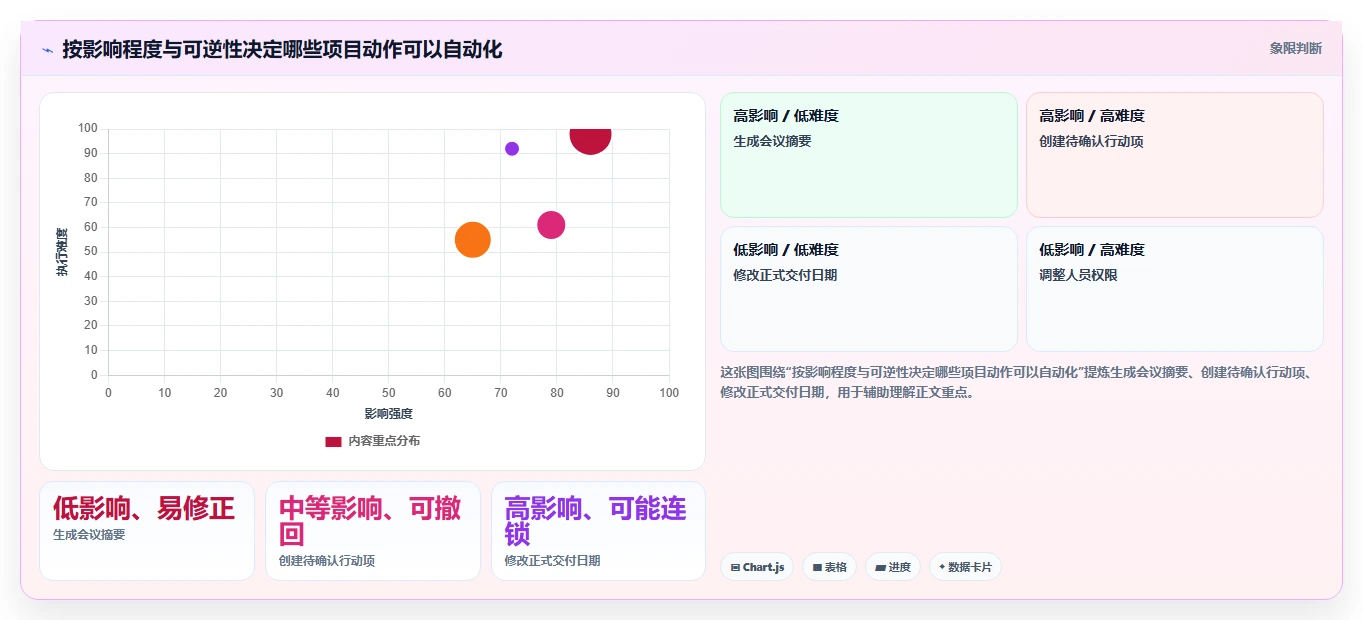Click the 进度 tag chip
Image resolution: width=1363 pixels, height=620 pixels.
coord(893,567)
